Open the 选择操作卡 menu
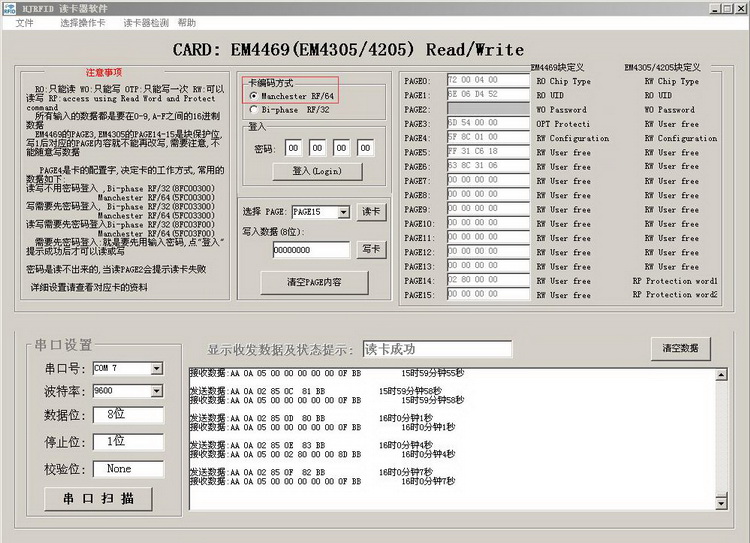Image resolution: width=750 pixels, height=543 pixels. click(x=83, y=23)
